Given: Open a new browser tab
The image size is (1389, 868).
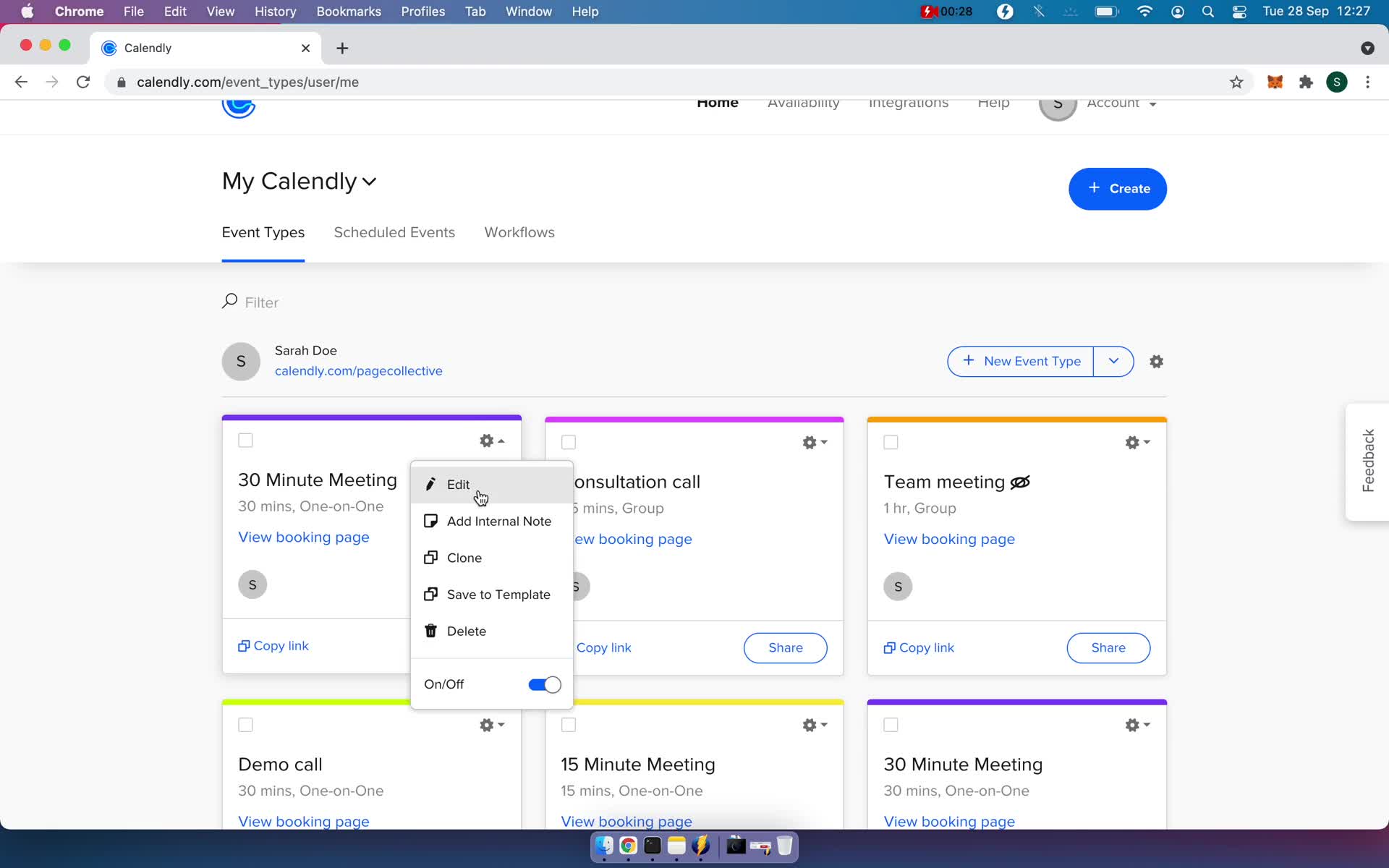Looking at the screenshot, I should coord(342,48).
